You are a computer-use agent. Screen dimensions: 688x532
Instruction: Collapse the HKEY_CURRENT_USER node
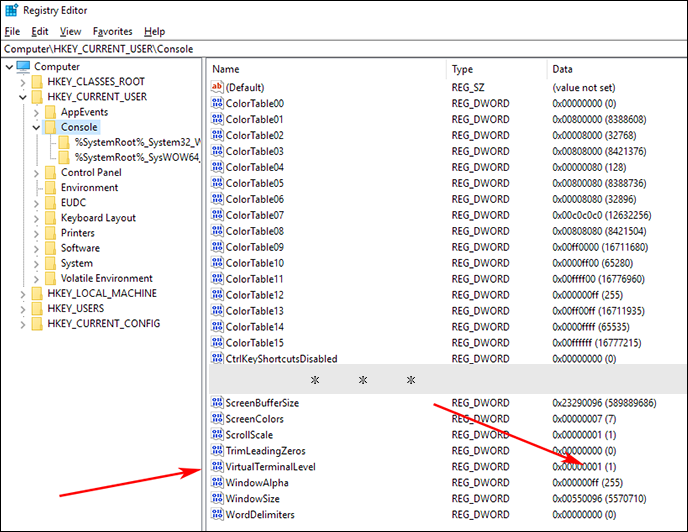pyautogui.click(x=23, y=97)
